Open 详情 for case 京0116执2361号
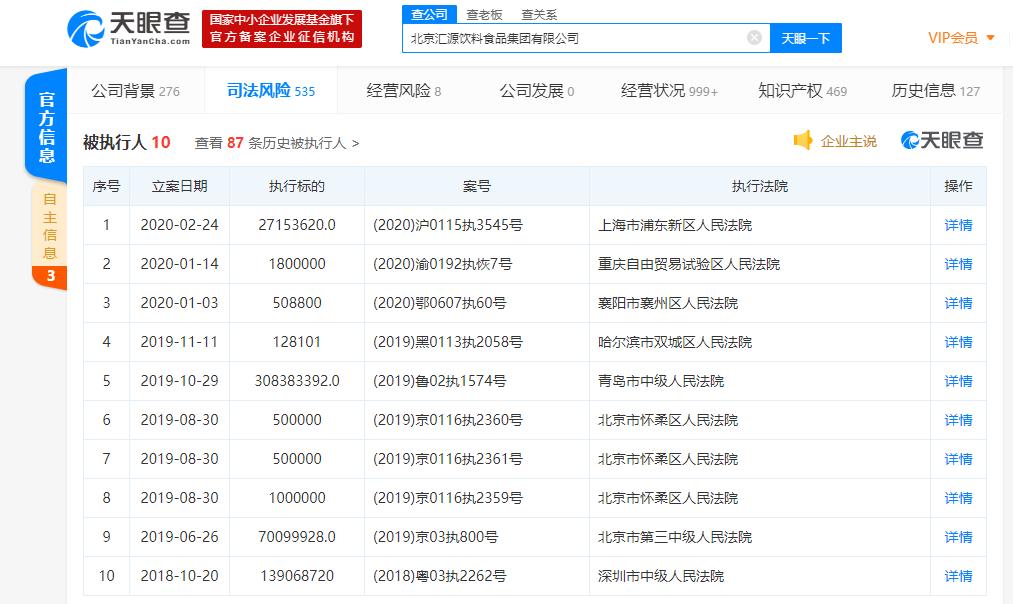Image resolution: width=1013 pixels, height=604 pixels. tap(958, 459)
